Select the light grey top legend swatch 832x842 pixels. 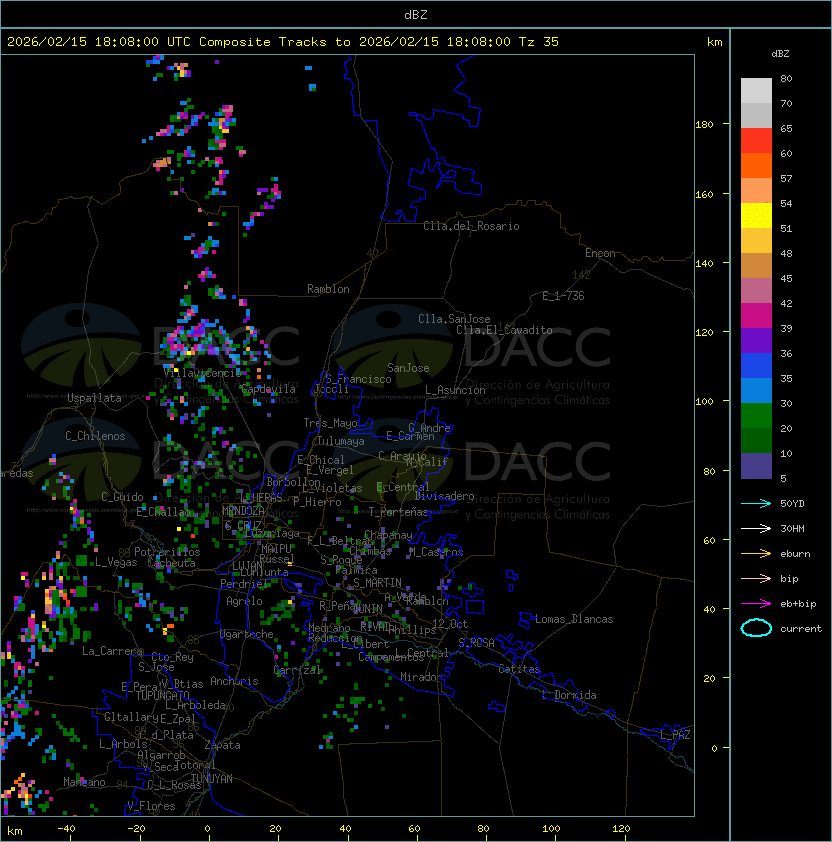756,90
